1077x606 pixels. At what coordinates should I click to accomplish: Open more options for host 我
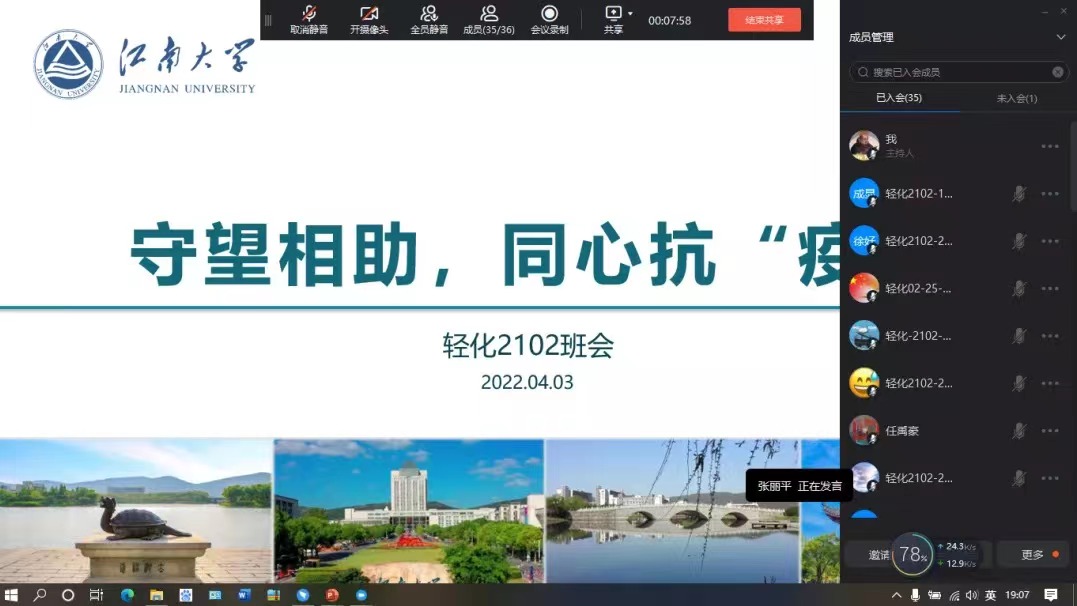coord(1049,146)
